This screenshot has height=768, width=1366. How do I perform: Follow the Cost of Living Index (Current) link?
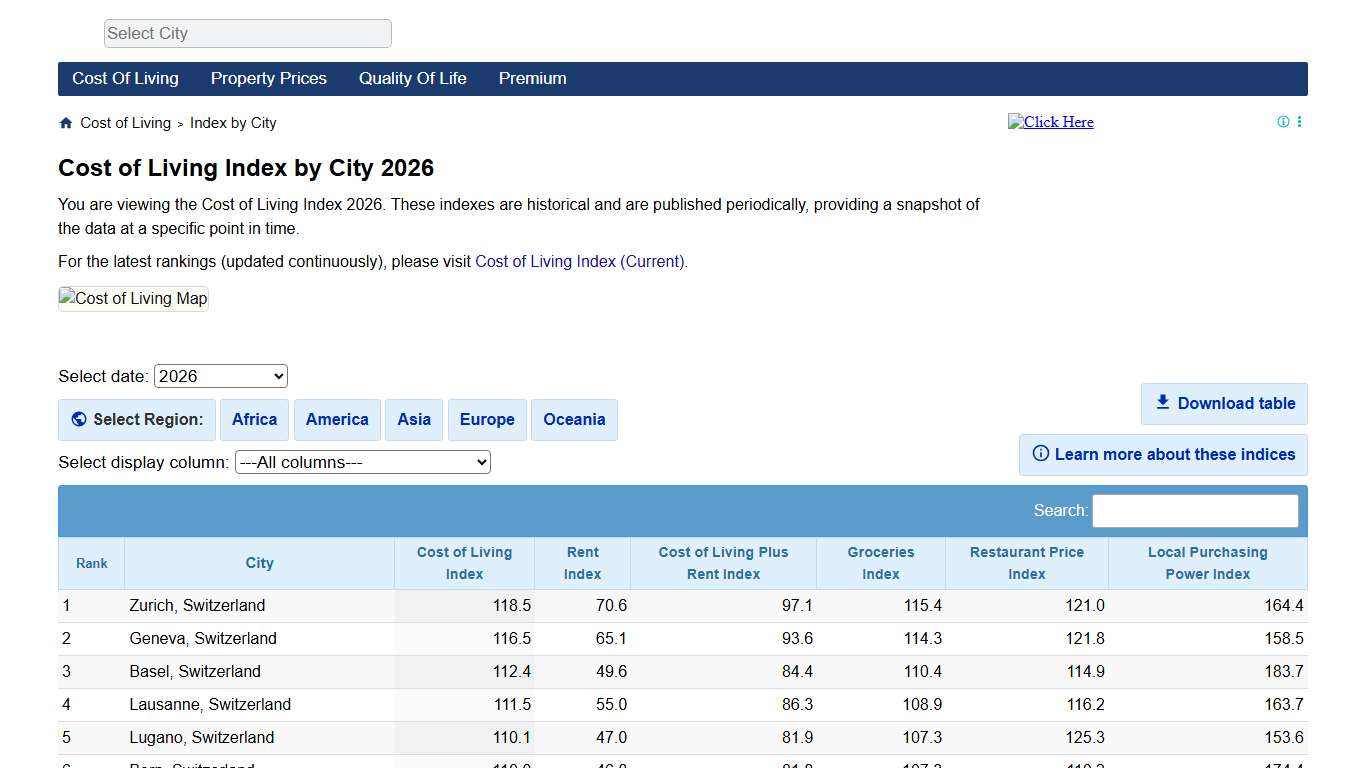tap(579, 261)
